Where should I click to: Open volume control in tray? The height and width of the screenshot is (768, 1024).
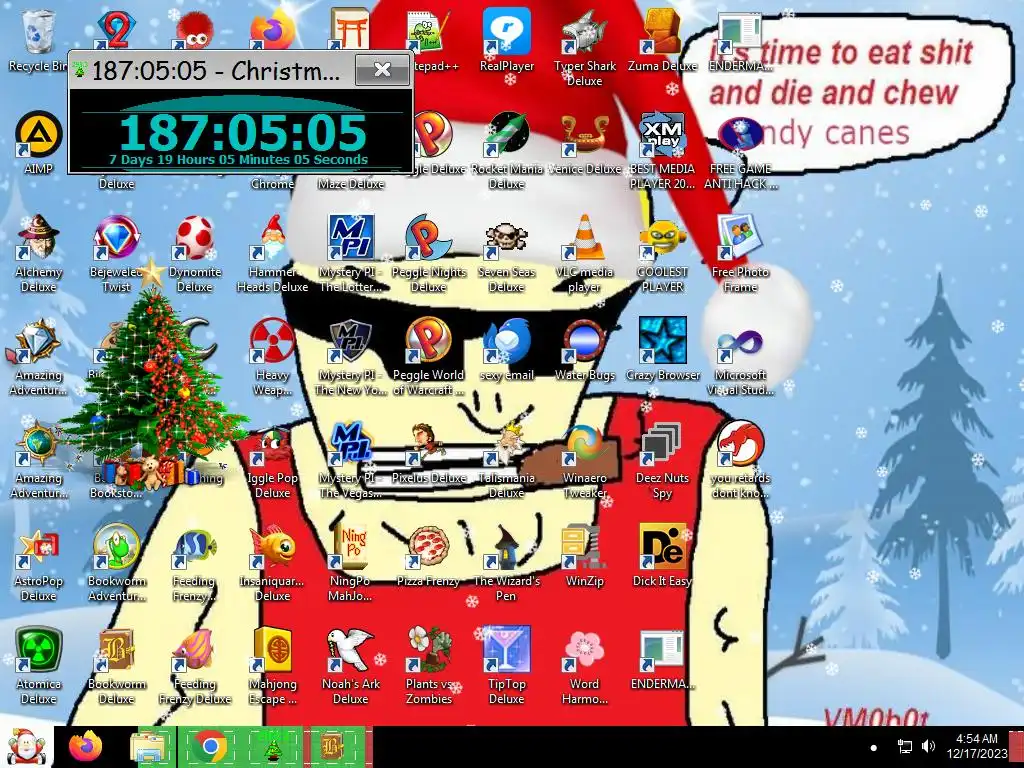928,746
